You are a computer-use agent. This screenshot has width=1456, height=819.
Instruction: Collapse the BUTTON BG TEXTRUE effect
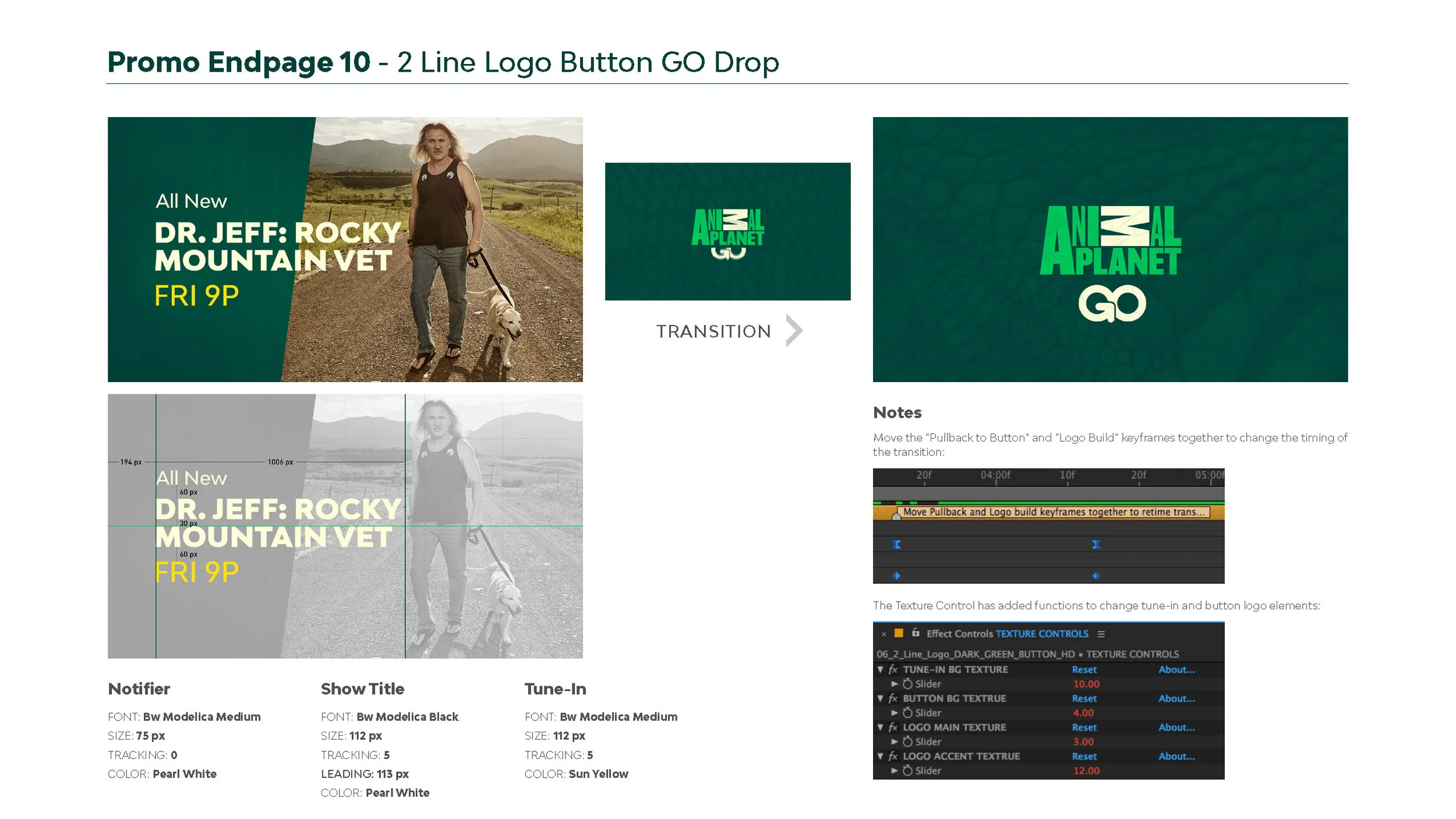881,698
